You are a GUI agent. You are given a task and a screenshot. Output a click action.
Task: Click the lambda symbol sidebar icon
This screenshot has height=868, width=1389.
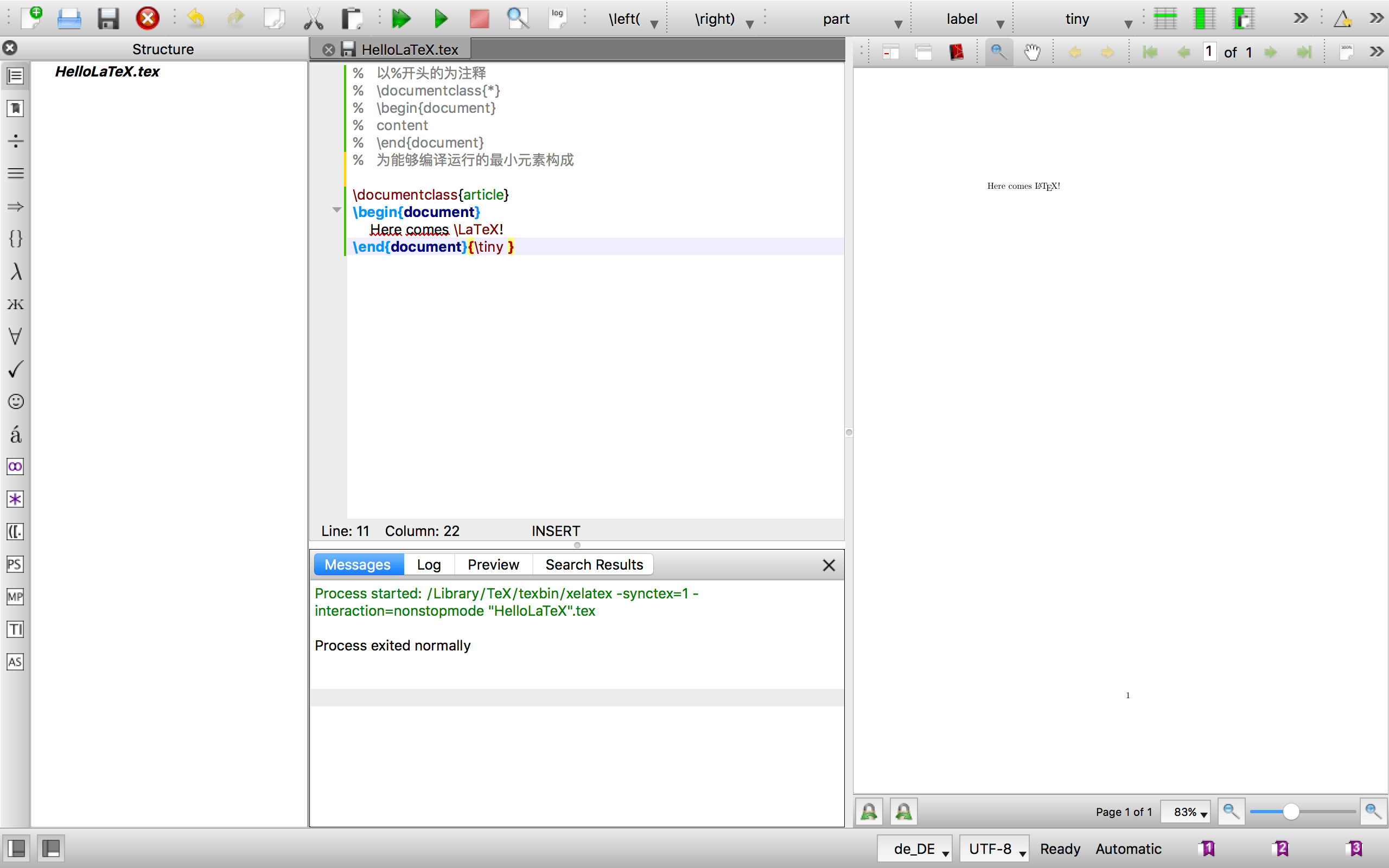click(x=16, y=270)
